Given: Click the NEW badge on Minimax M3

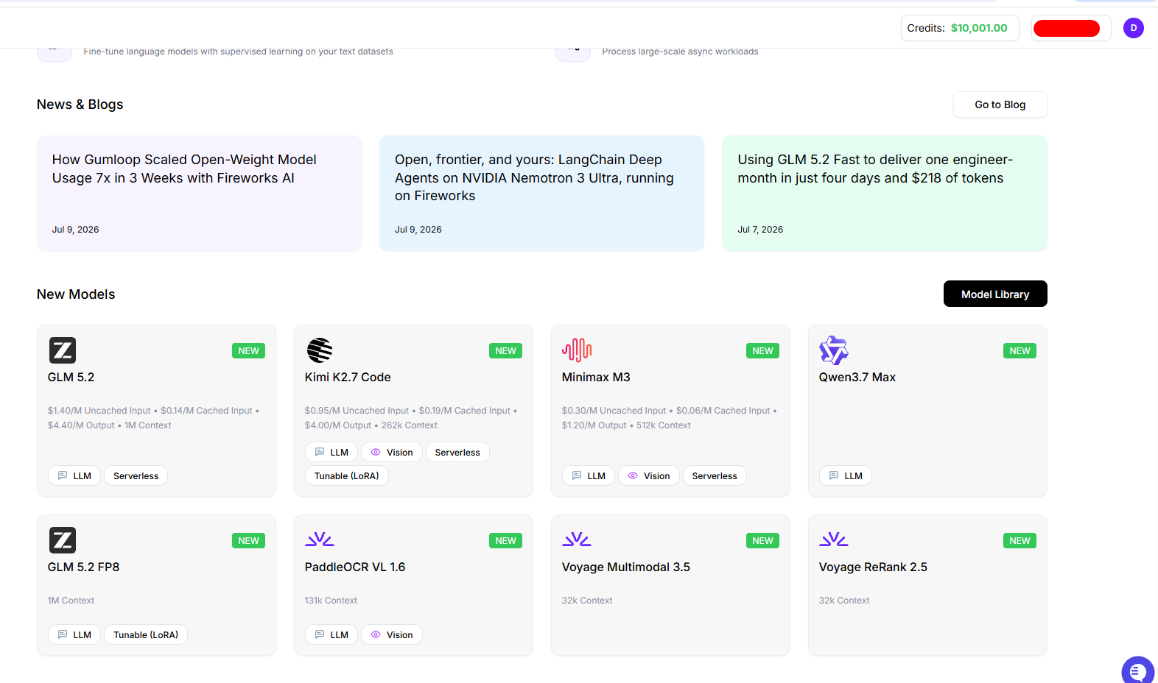Looking at the screenshot, I should [762, 351].
